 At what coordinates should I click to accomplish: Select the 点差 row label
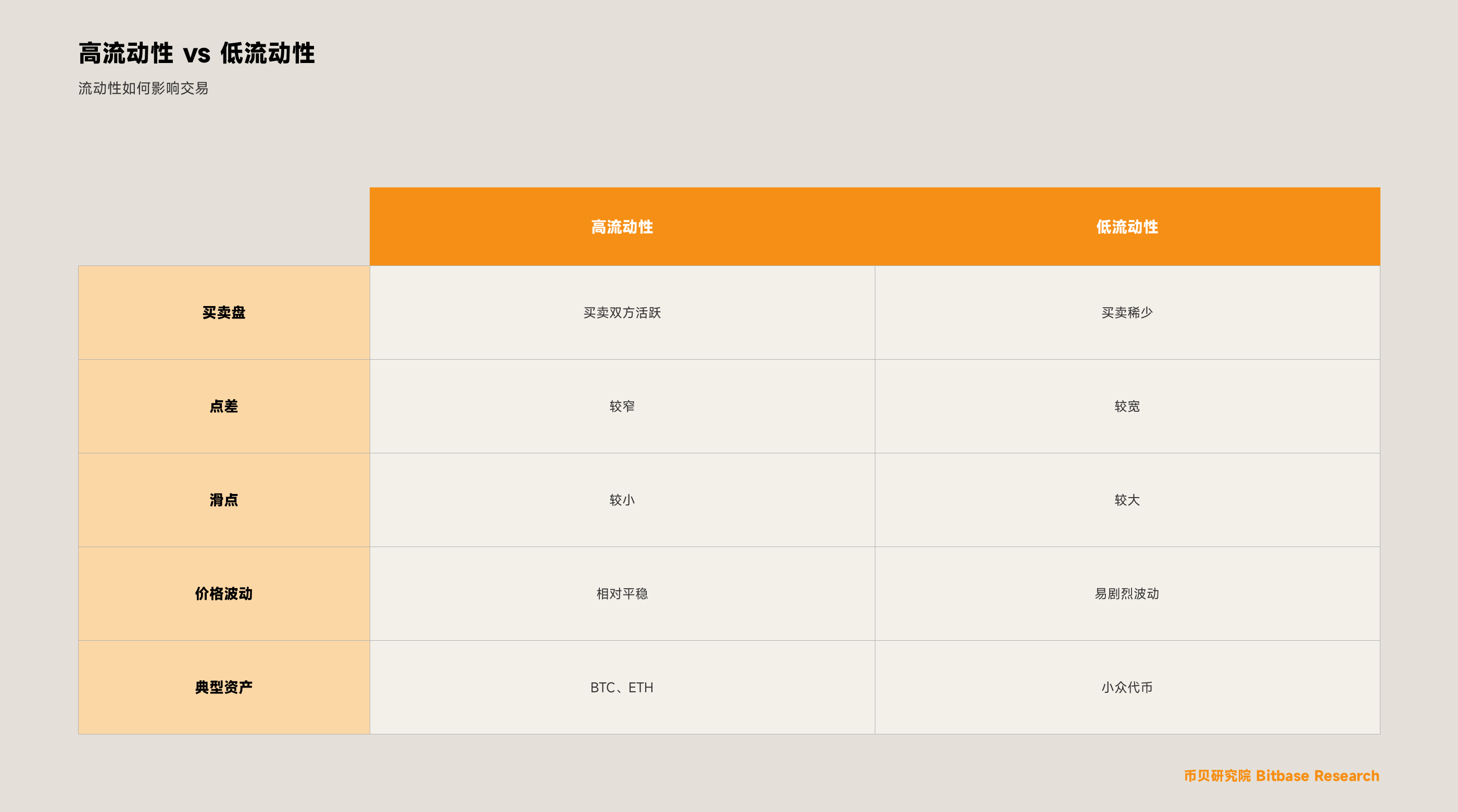point(224,407)
